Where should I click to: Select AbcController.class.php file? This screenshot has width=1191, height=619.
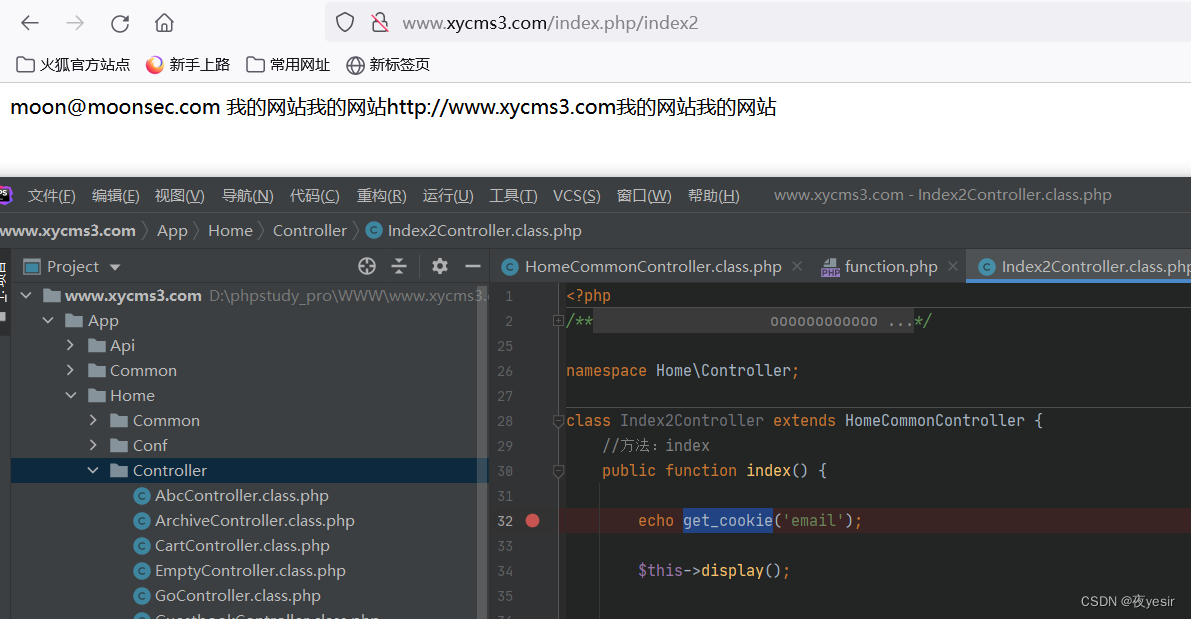(x=242, y=496)
